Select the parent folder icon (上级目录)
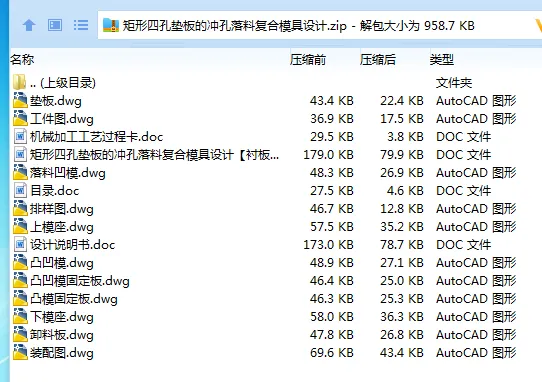This screenshot has height=382, width=542. (x=20, y=82)
